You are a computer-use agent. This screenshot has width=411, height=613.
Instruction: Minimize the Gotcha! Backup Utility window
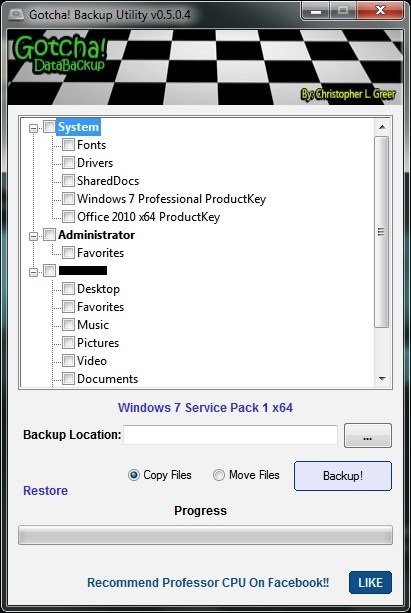[316, 11]
